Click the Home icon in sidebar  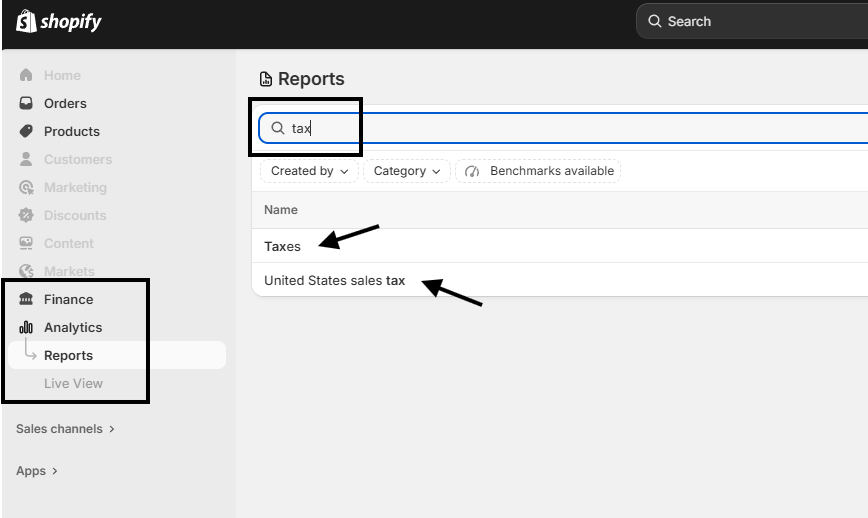[x=26, y=75]
